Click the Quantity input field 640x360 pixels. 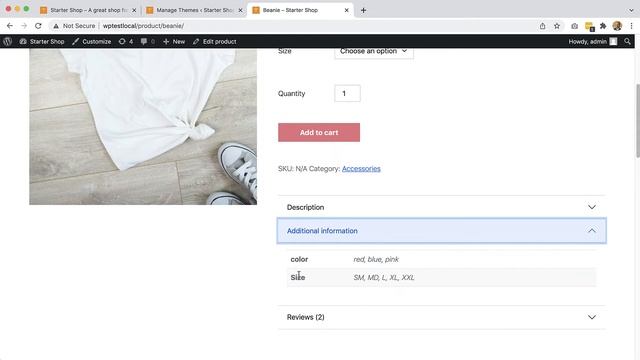point(347,93)
